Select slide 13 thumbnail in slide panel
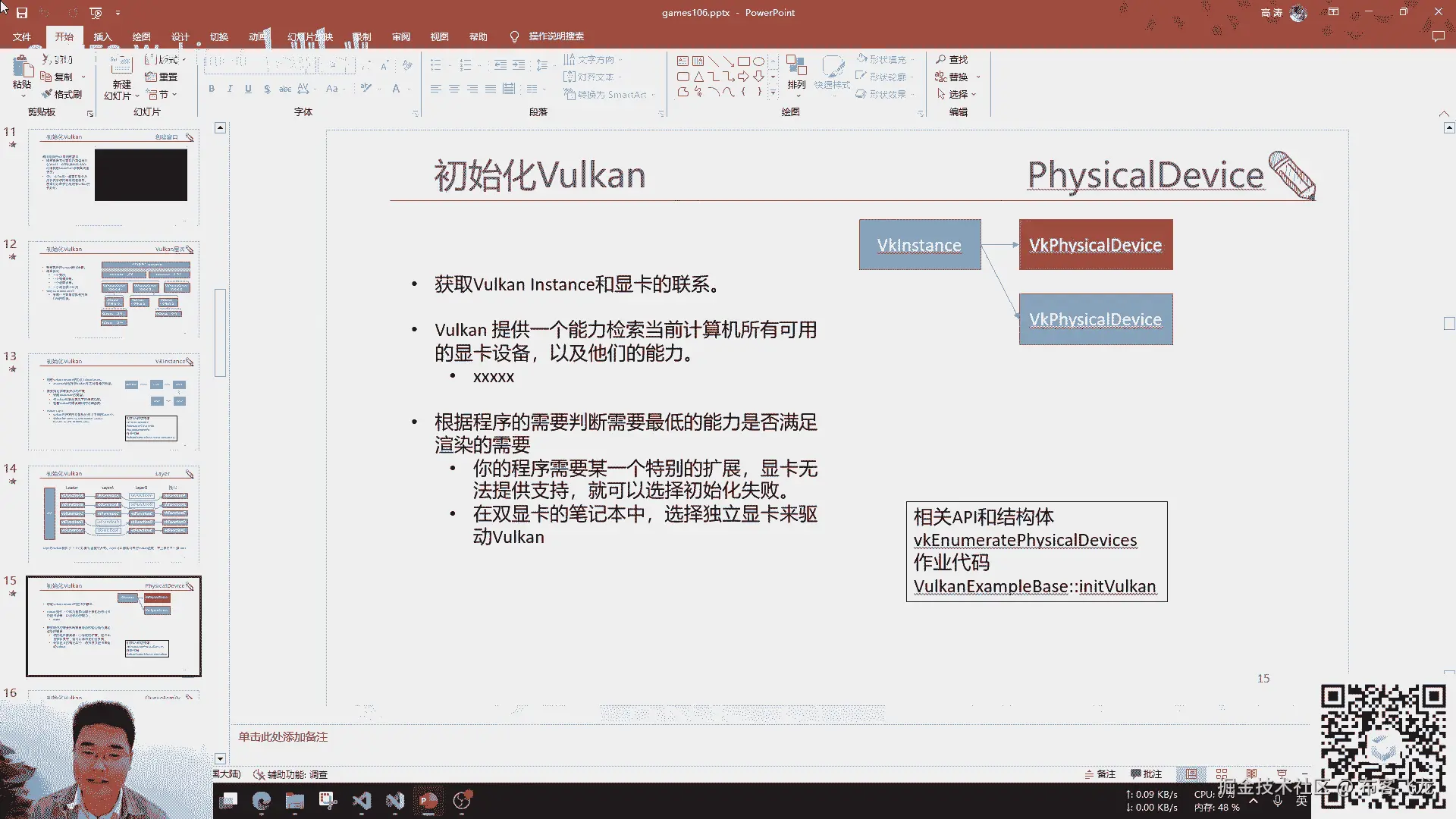 pyautogui.click(x=114, y=402)
